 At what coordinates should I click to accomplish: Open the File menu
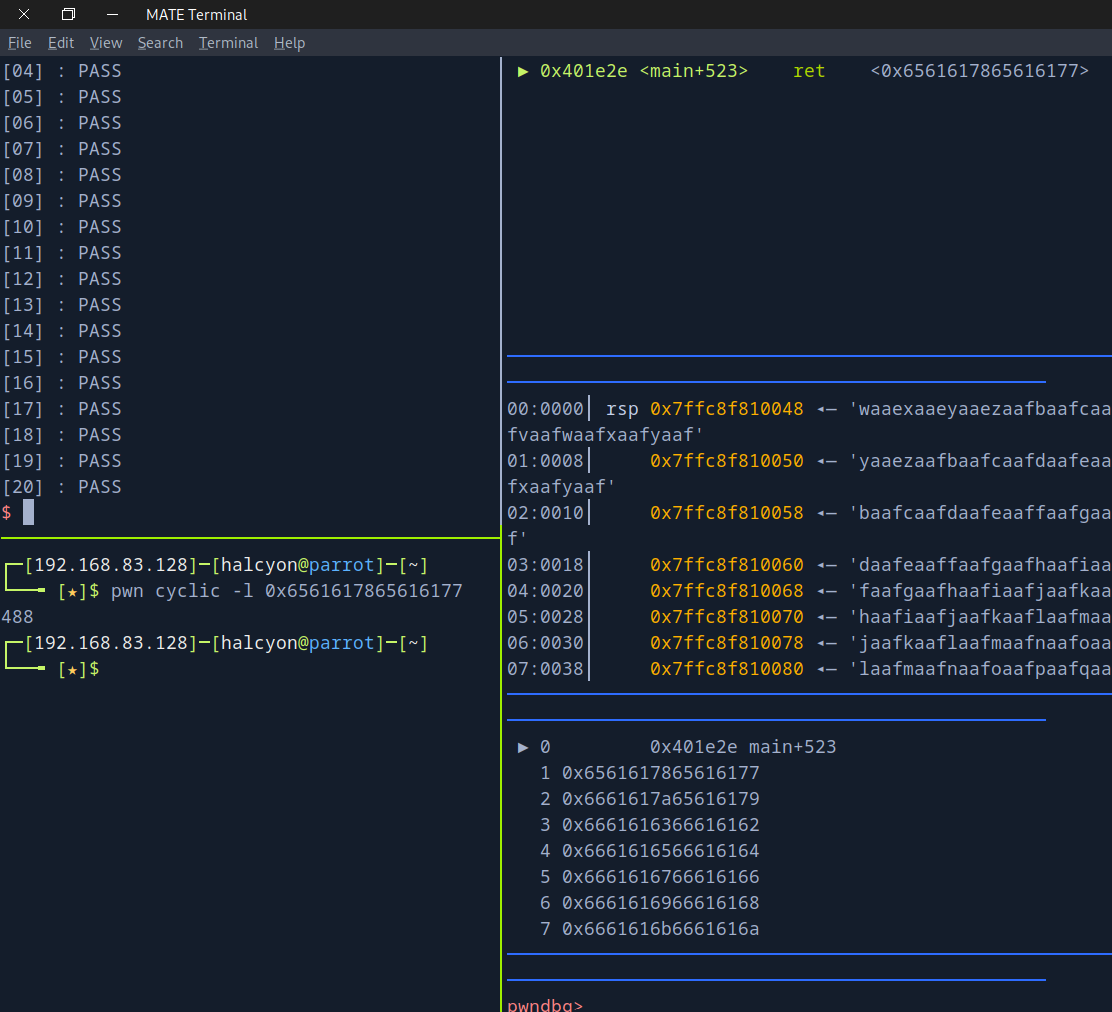[20, 43]
